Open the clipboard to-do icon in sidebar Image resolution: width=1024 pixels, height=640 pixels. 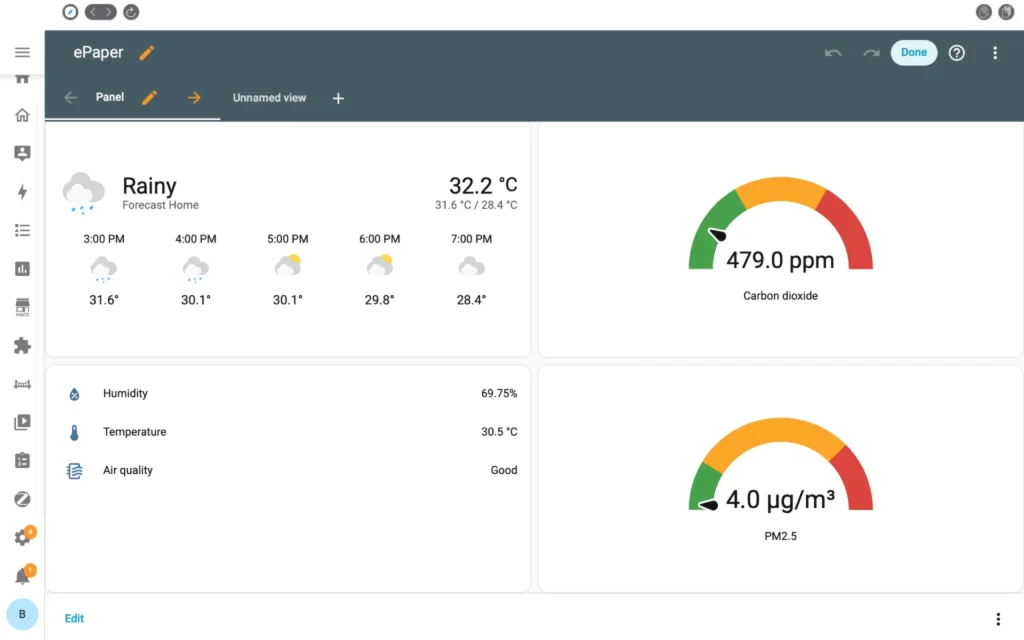point(22,460)
